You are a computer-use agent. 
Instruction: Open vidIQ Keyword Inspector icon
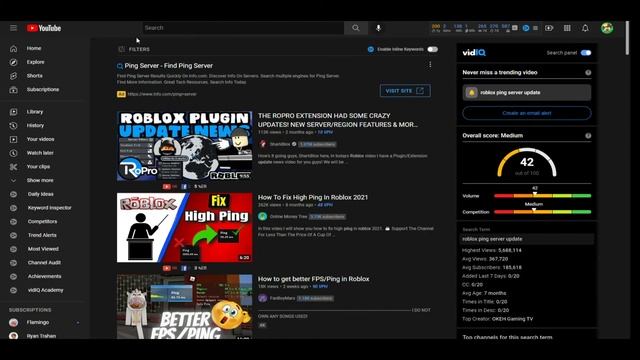click(13, 208)
